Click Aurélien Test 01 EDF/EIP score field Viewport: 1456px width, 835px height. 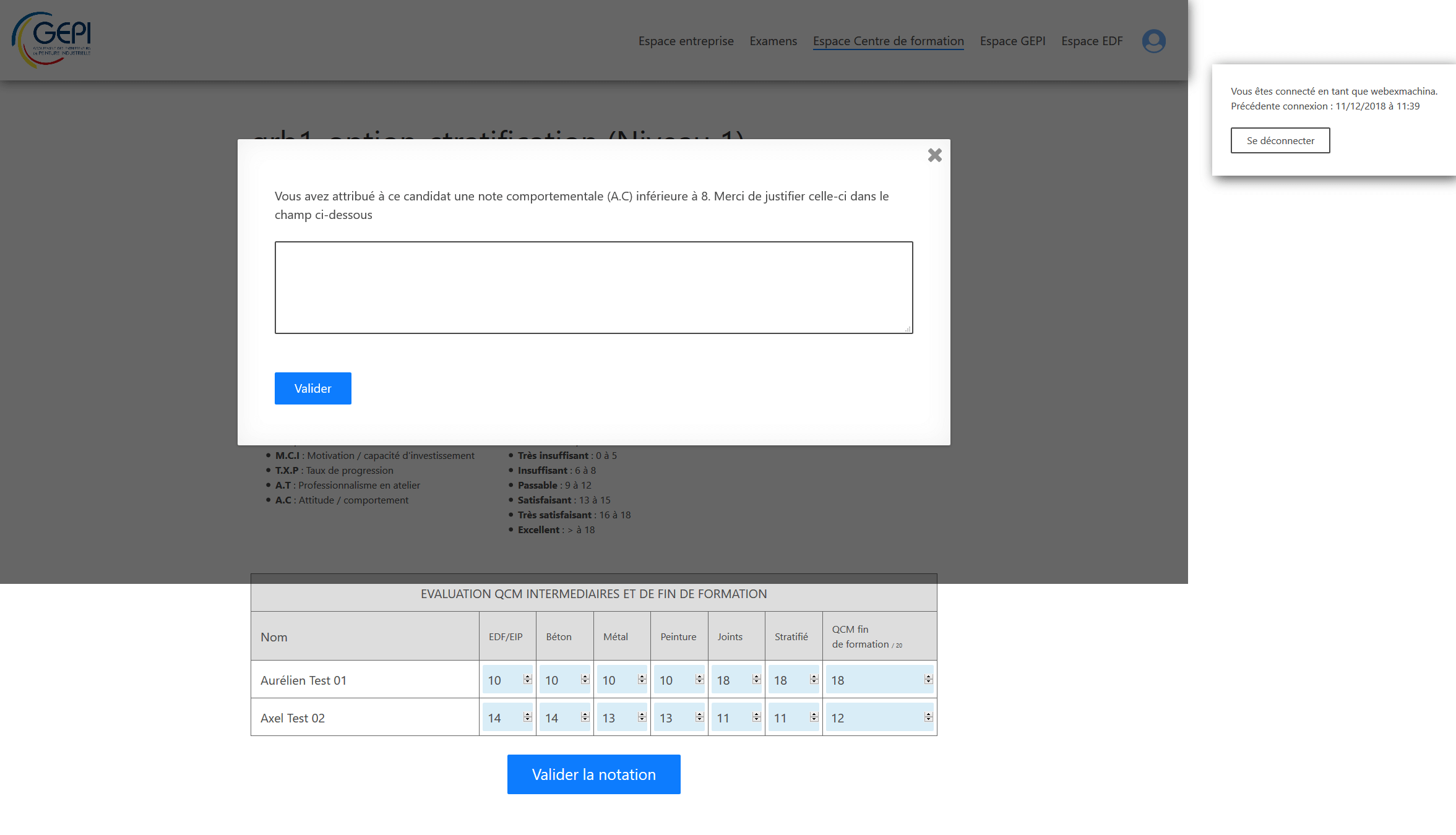pyautogui.click(x=507, y=680)
